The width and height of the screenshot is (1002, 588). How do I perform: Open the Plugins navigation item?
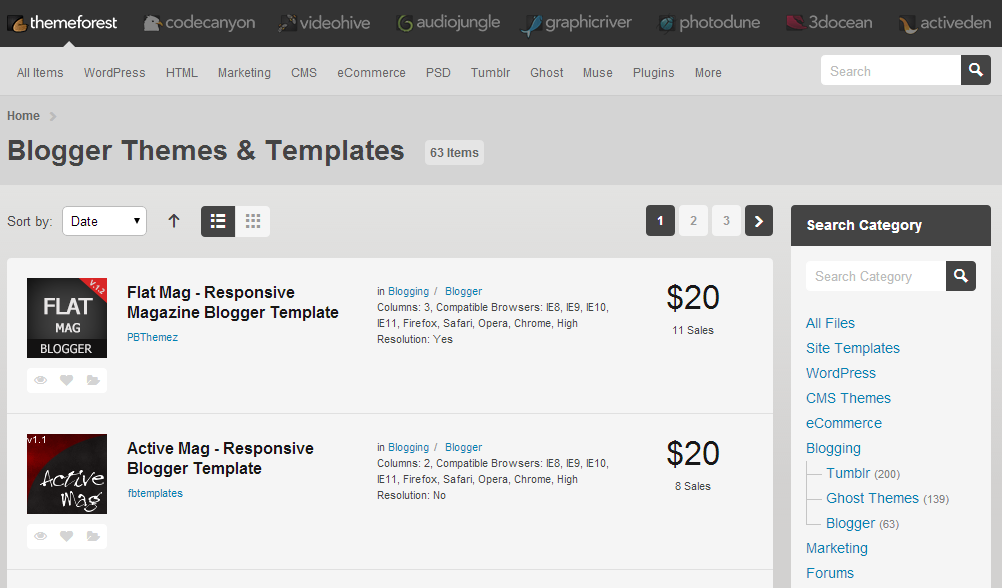[653, 73]
